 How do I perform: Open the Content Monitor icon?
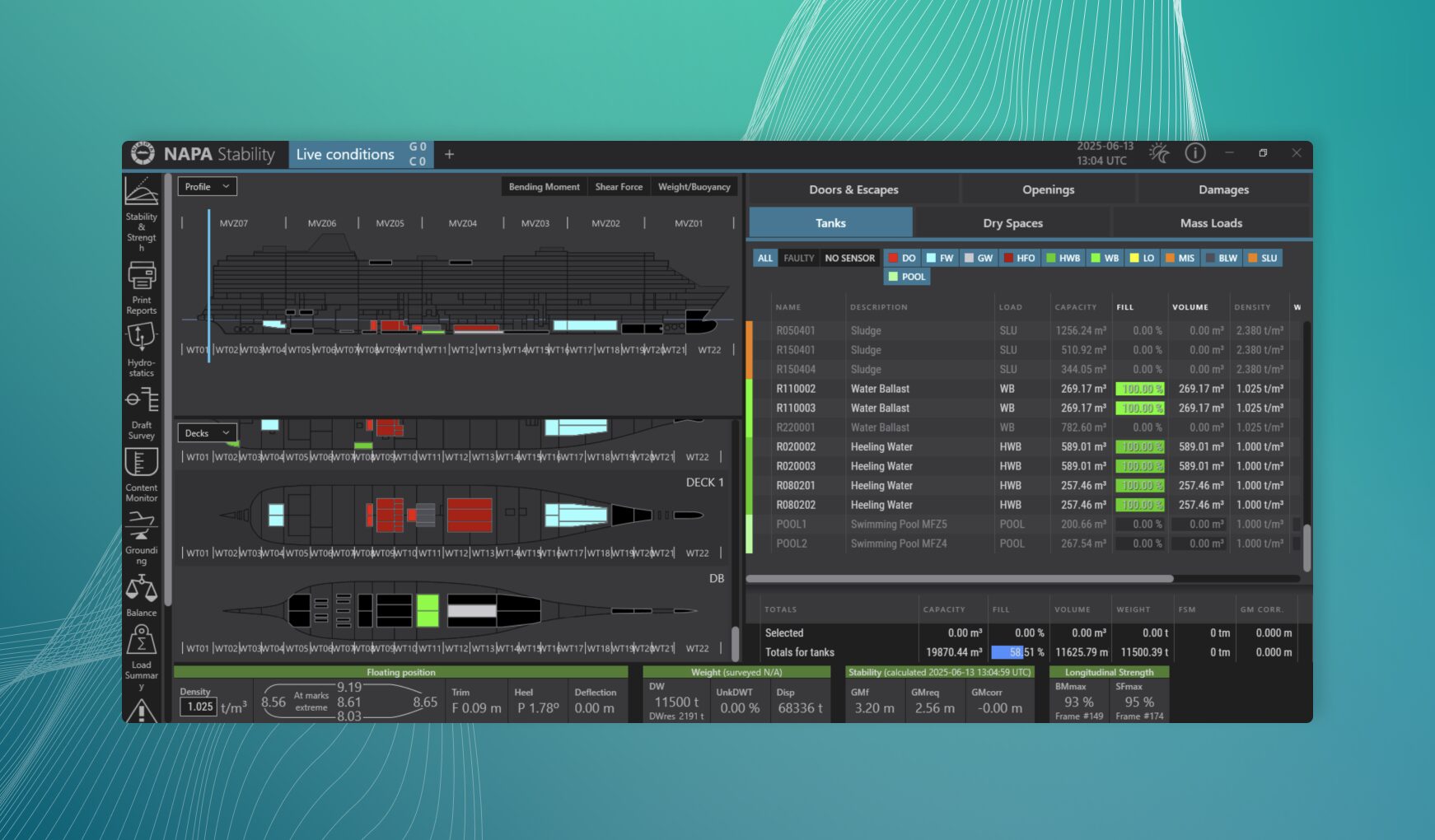[x=142, y=463]
